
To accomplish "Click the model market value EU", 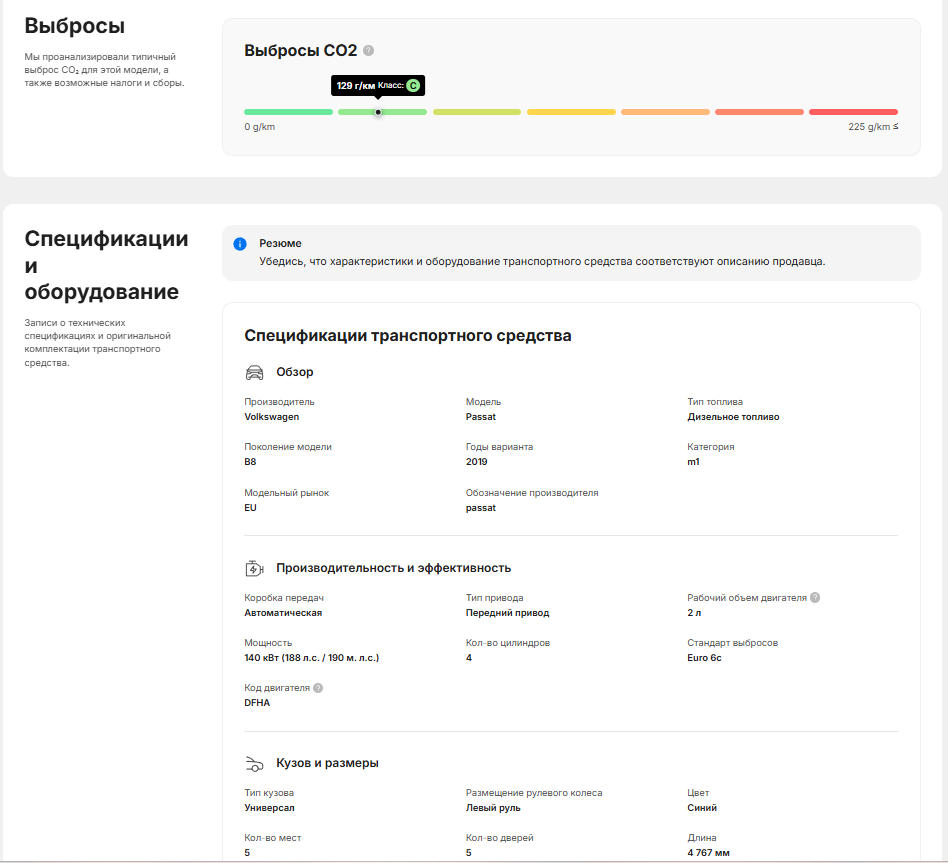I will click(250, 507).
